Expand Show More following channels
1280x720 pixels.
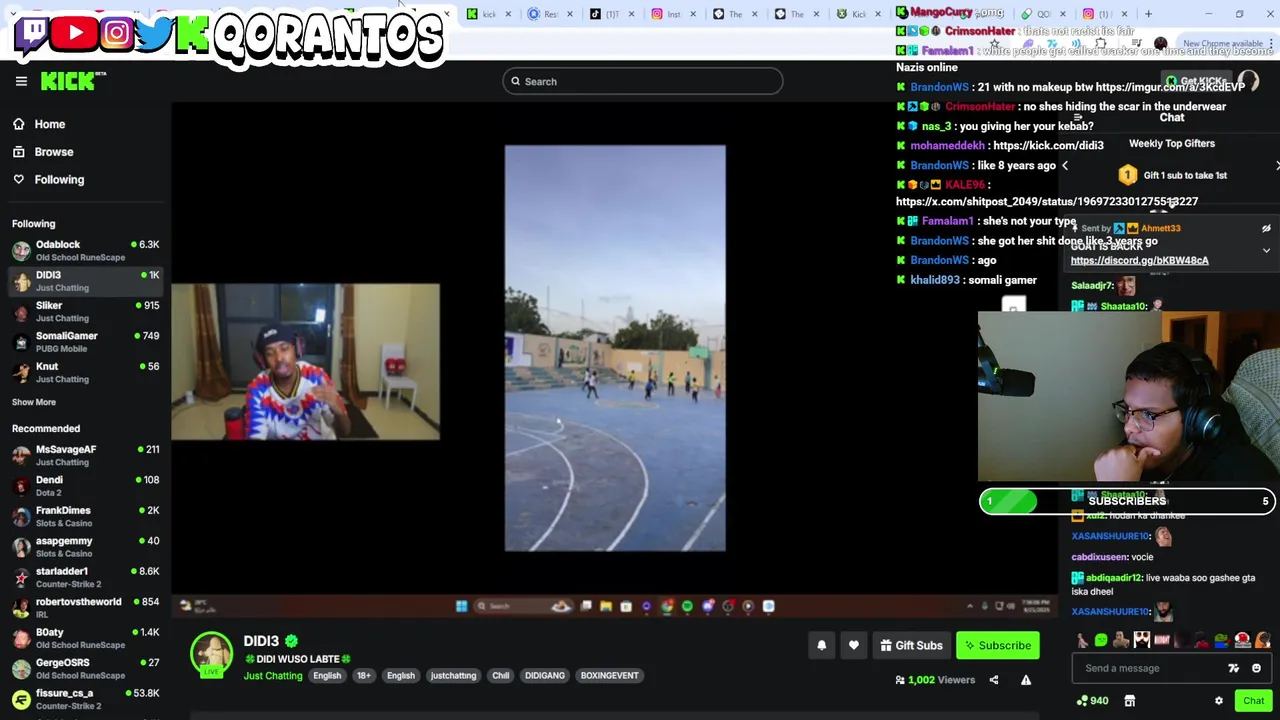coord(34,402)
